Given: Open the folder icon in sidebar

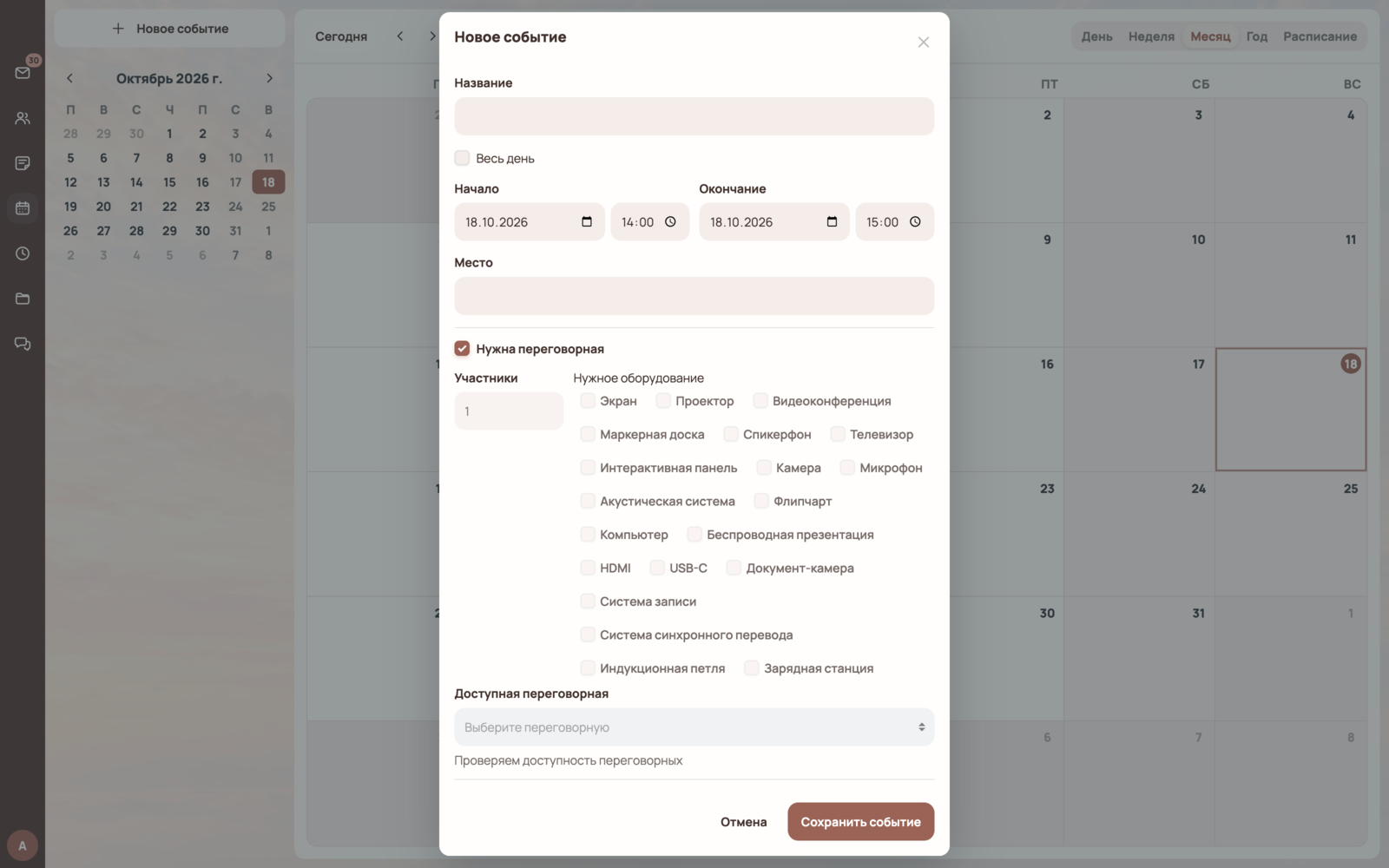Looking at the screenshot, I should click(x=23, y=299).
